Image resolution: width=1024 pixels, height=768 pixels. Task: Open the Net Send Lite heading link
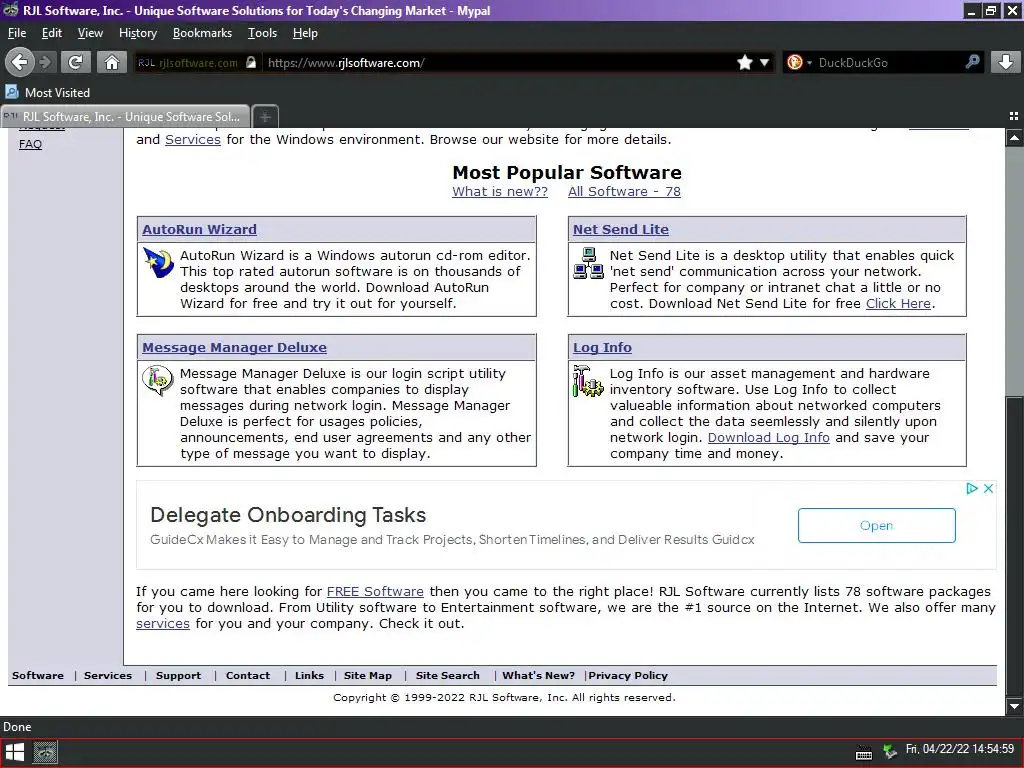click(x=620, y=229)
